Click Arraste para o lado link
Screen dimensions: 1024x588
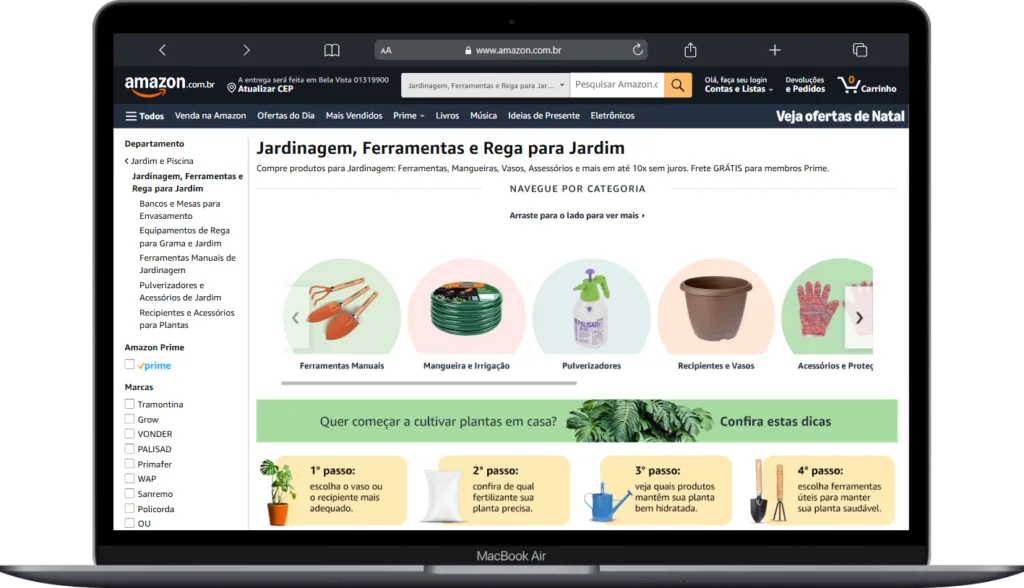click(x=577, y=215)
